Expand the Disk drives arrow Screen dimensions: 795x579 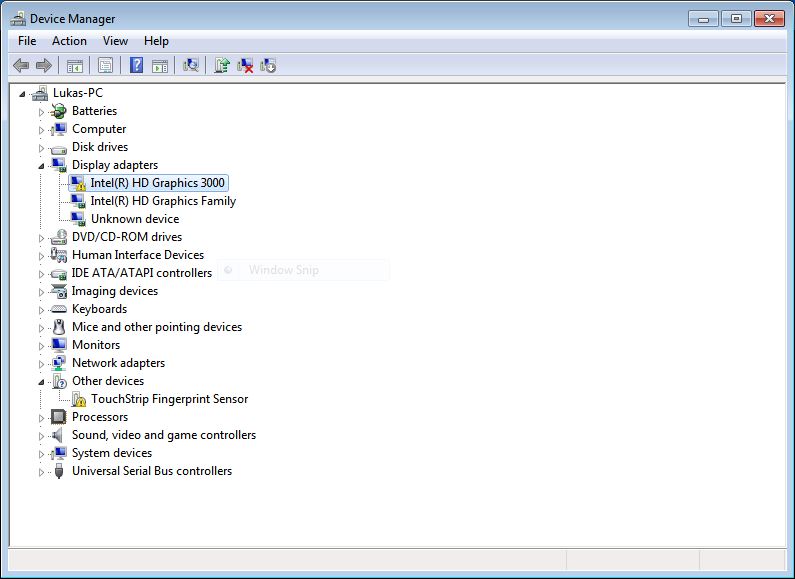coord(42,148)
